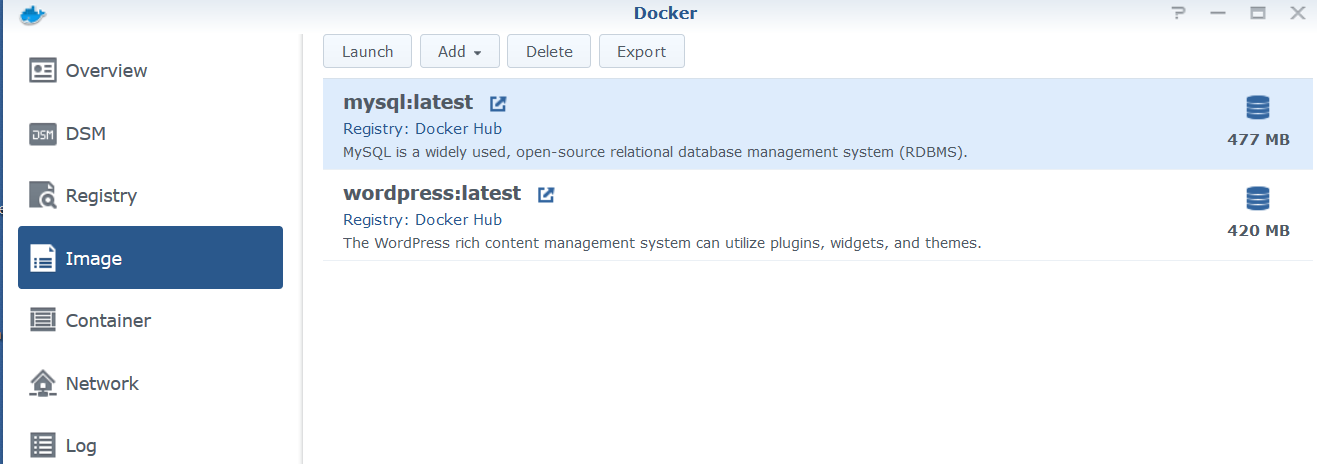This screenshot has height=464, width=1317.
Task: Click the wordpress database size icon
Action: (1257, 199)
